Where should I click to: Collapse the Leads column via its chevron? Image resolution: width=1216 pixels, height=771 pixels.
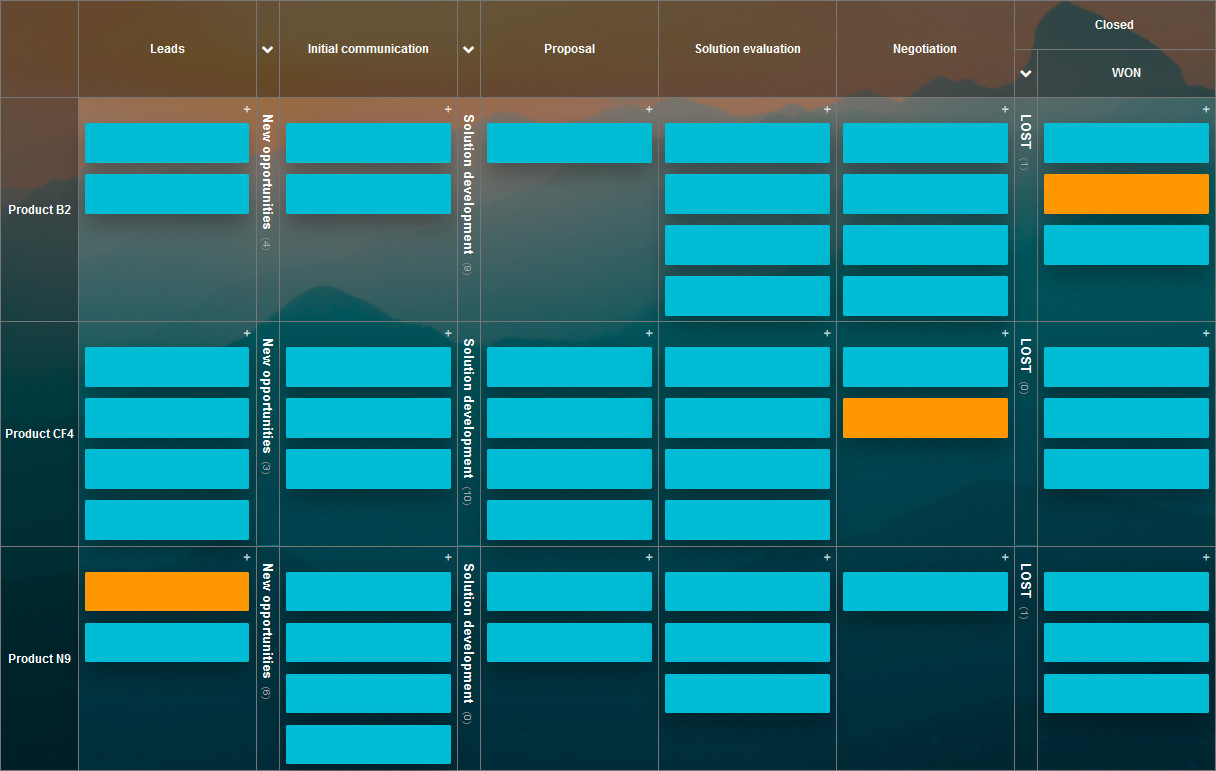point(266,48)
